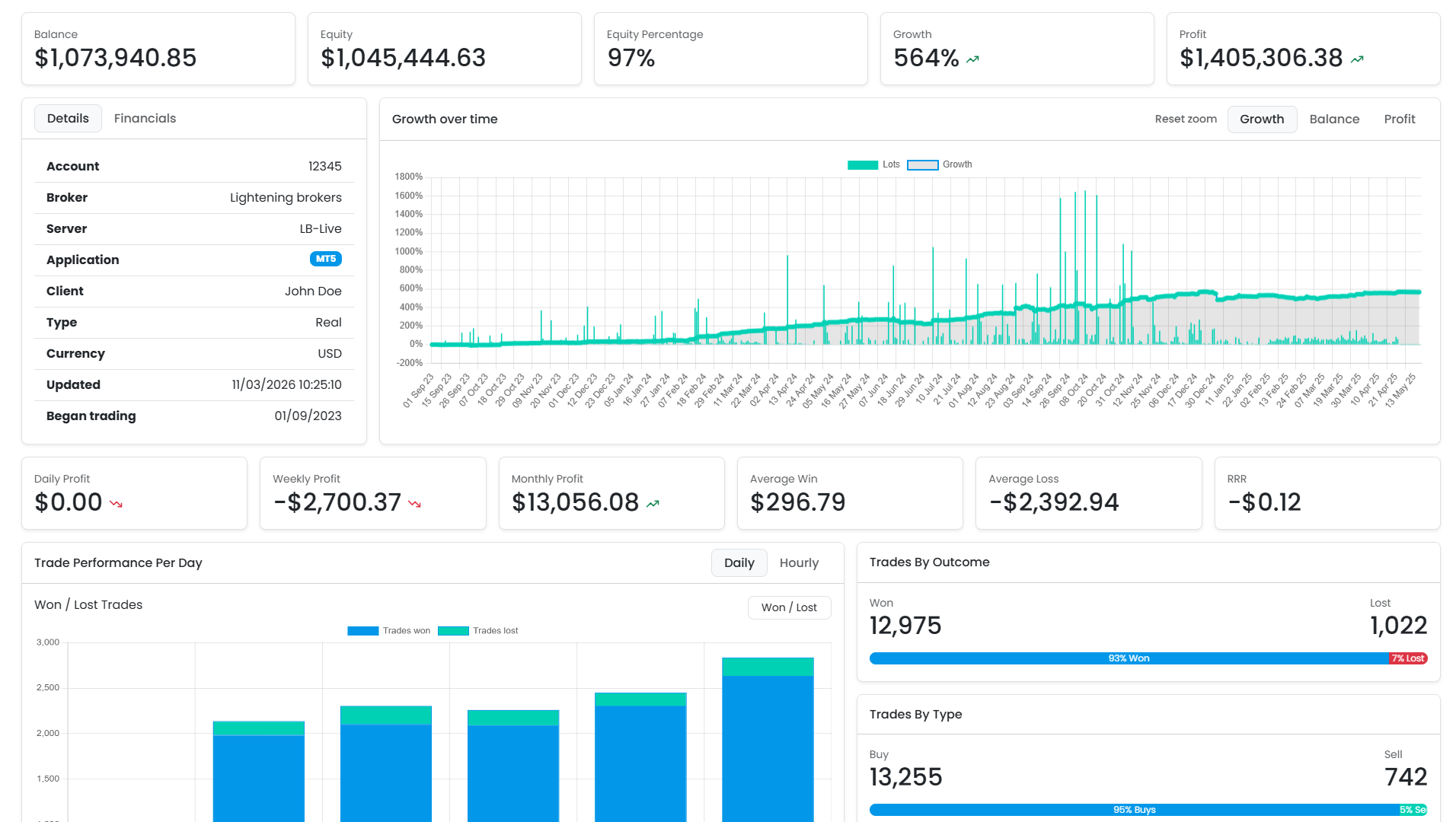Click the red trend arrow next to Weekly Profit
The height and width of the screenshot is (822, 1456).
pyautogui.click(x=415, y=504)
